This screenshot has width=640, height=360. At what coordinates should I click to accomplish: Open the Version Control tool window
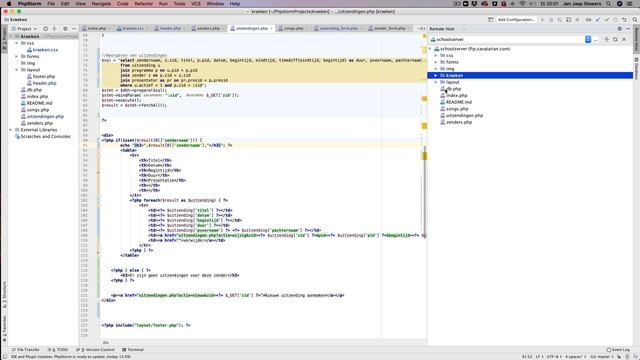pos(96,350)
